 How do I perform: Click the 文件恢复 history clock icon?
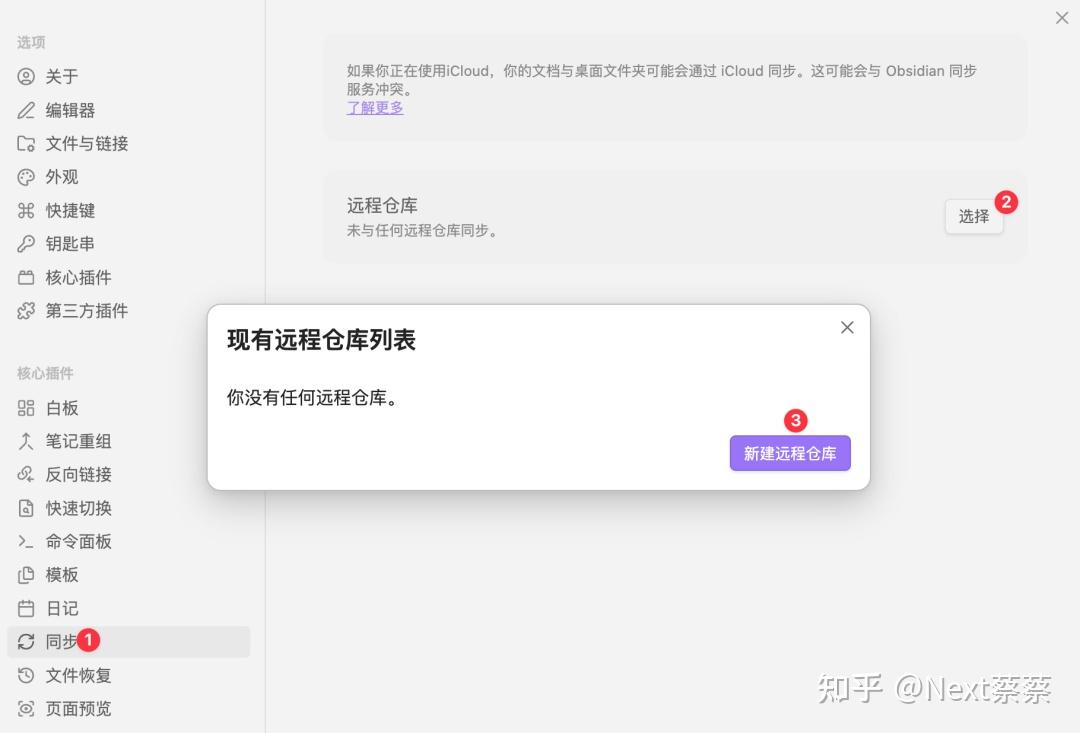(x=26, y=675)
